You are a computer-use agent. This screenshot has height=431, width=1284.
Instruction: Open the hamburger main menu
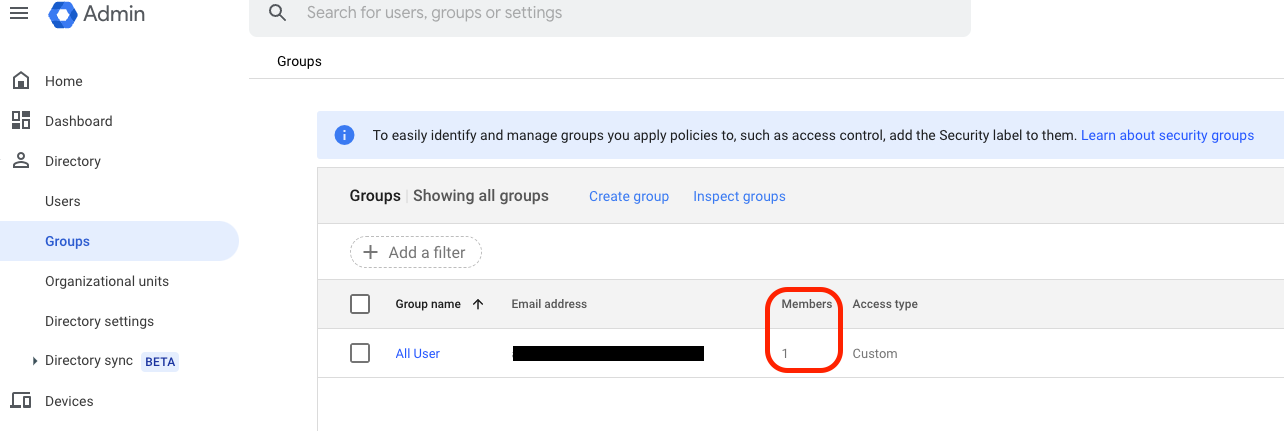click(x=18, y=13)
